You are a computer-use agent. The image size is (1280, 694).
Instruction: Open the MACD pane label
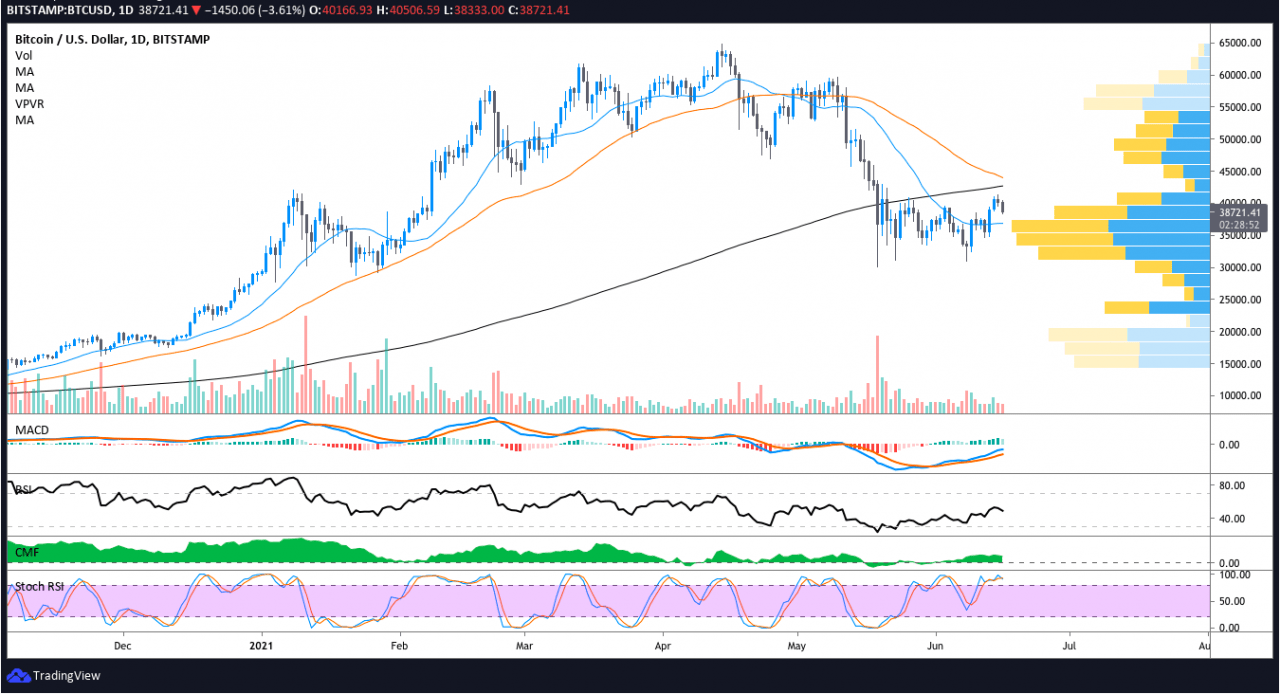coord(31,430)
